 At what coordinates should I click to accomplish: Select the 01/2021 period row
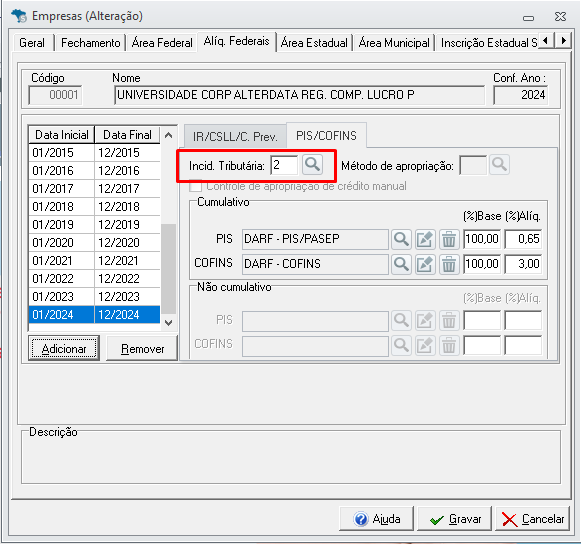pyautogui.click(x=94, y=261)
